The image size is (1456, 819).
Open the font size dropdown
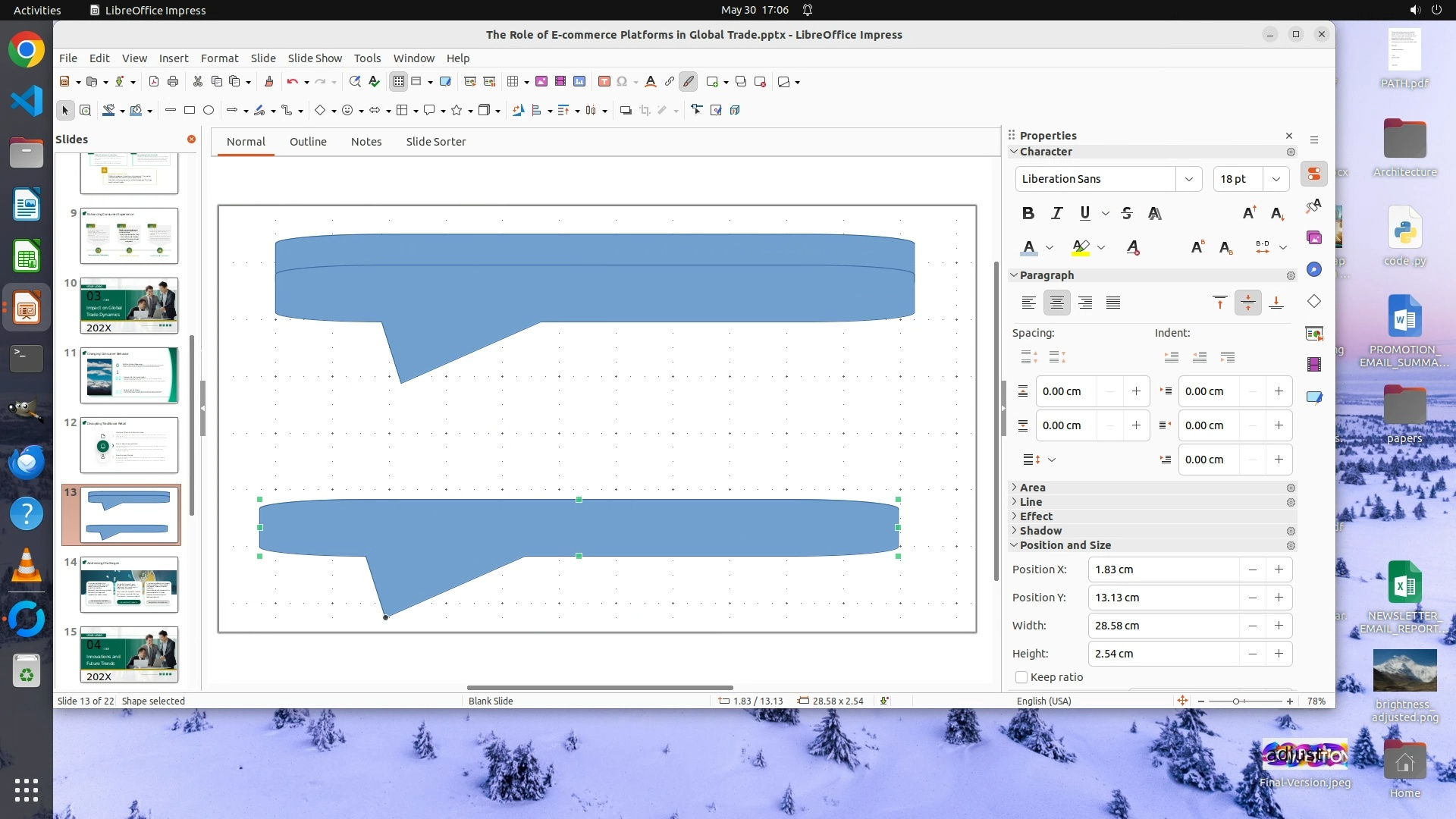pyautogui.click(x=1276, y=179)
